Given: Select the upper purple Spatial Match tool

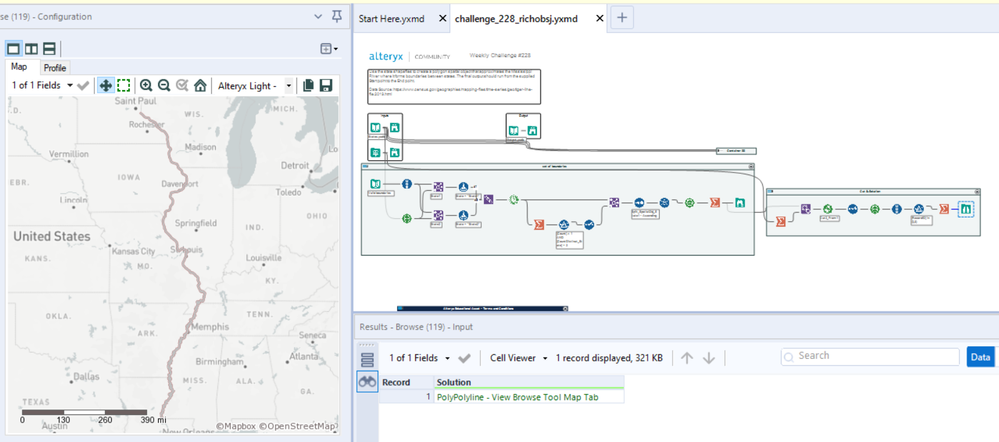Looking at the screenshot, I should tap(438, 187).
